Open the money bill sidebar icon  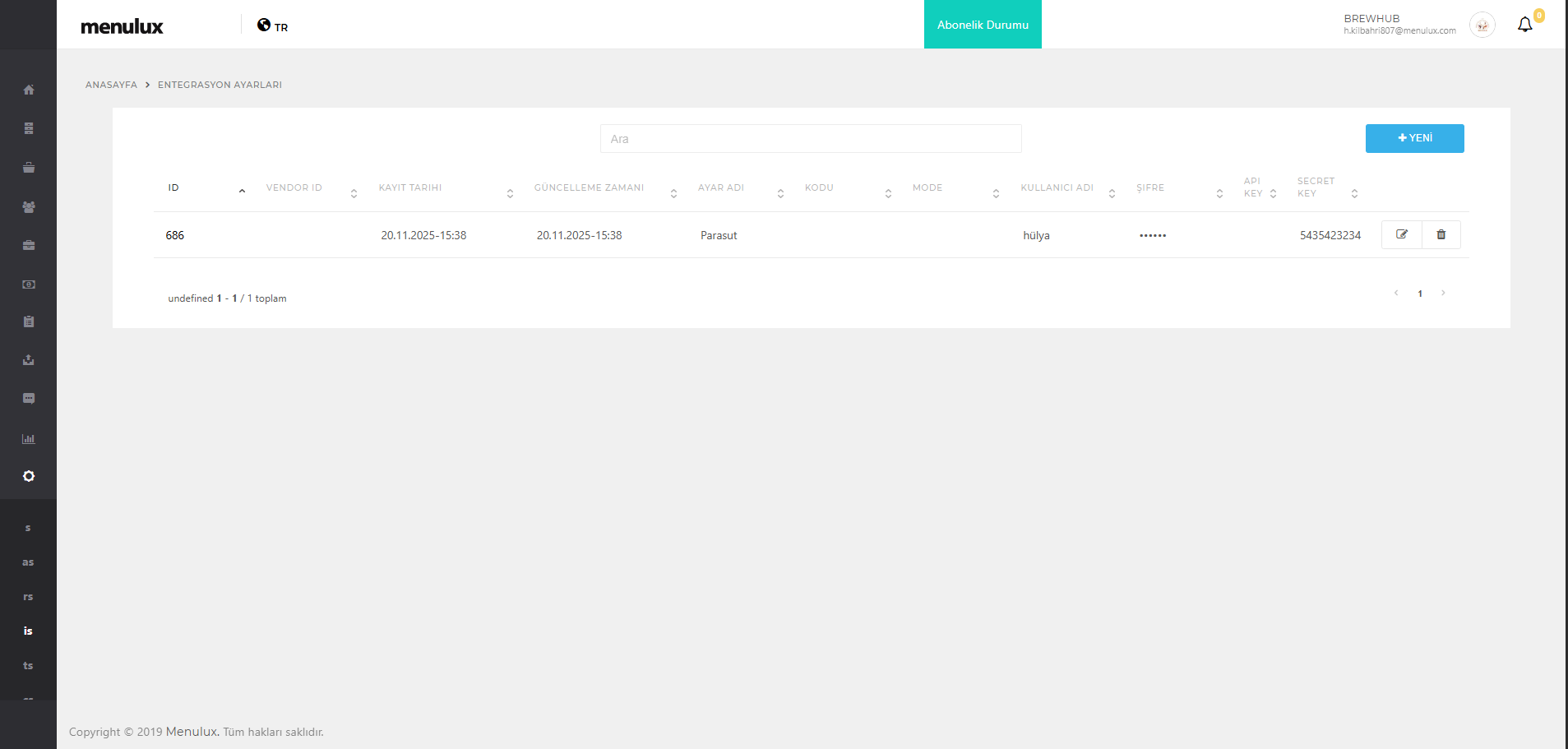click(29, 284)
